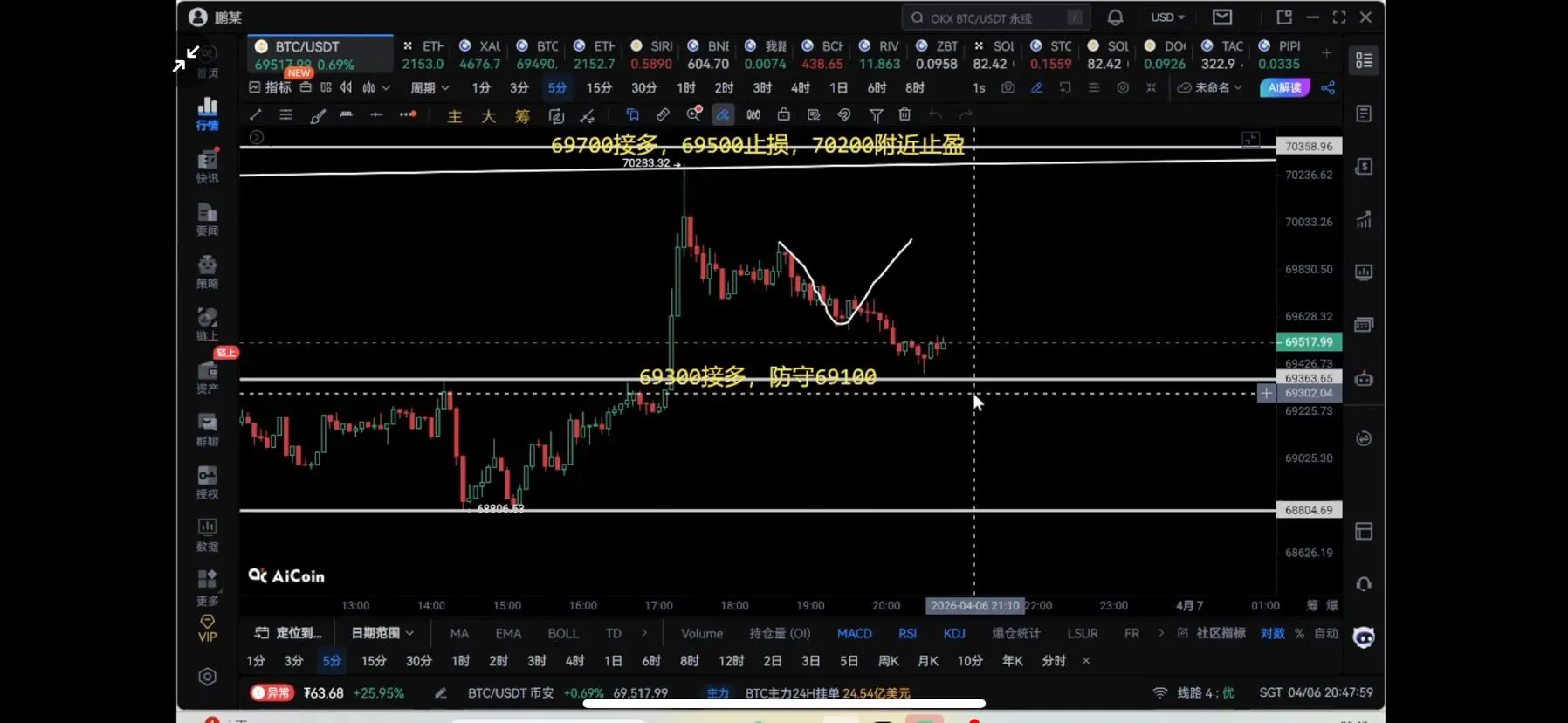
Task: Switch to the PIPI symbol tab
Action: (1279, 54)
